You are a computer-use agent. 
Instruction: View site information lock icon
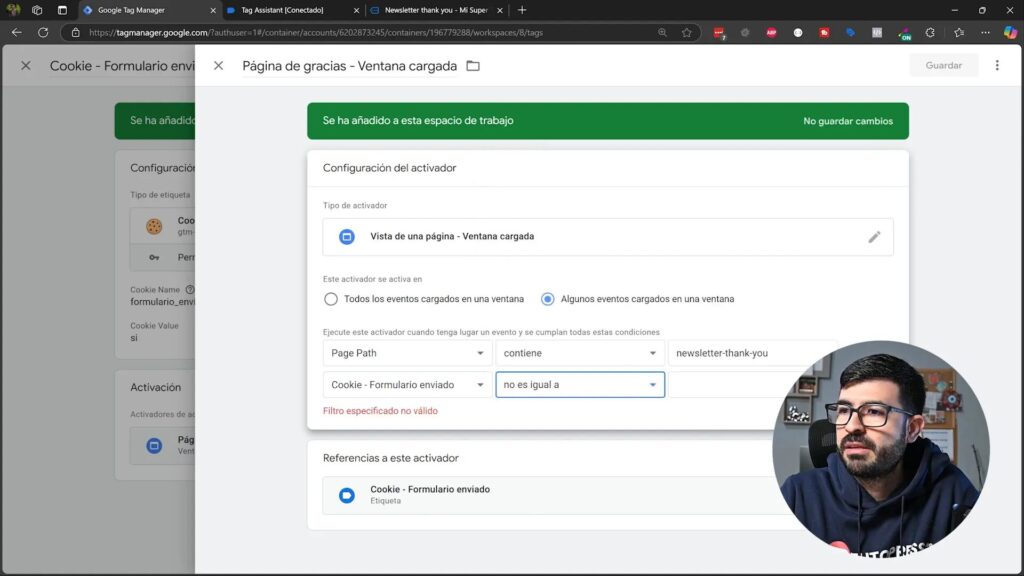click(75, 32)
